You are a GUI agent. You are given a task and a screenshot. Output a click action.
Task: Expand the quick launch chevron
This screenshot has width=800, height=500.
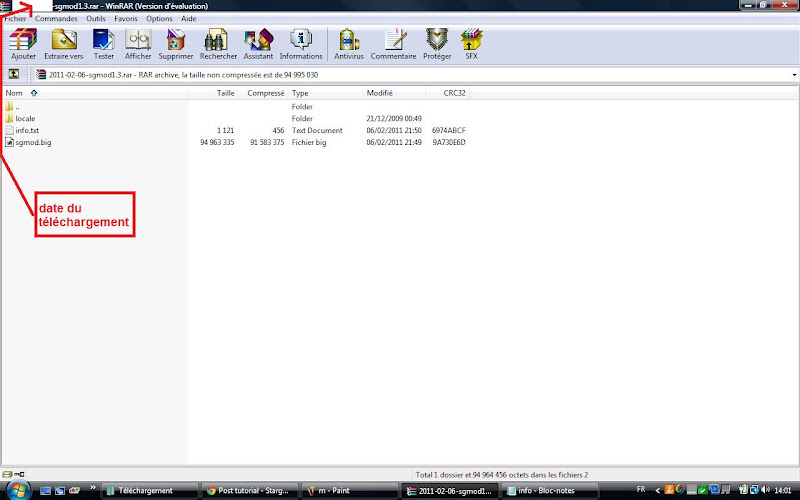tap(93, 488)
